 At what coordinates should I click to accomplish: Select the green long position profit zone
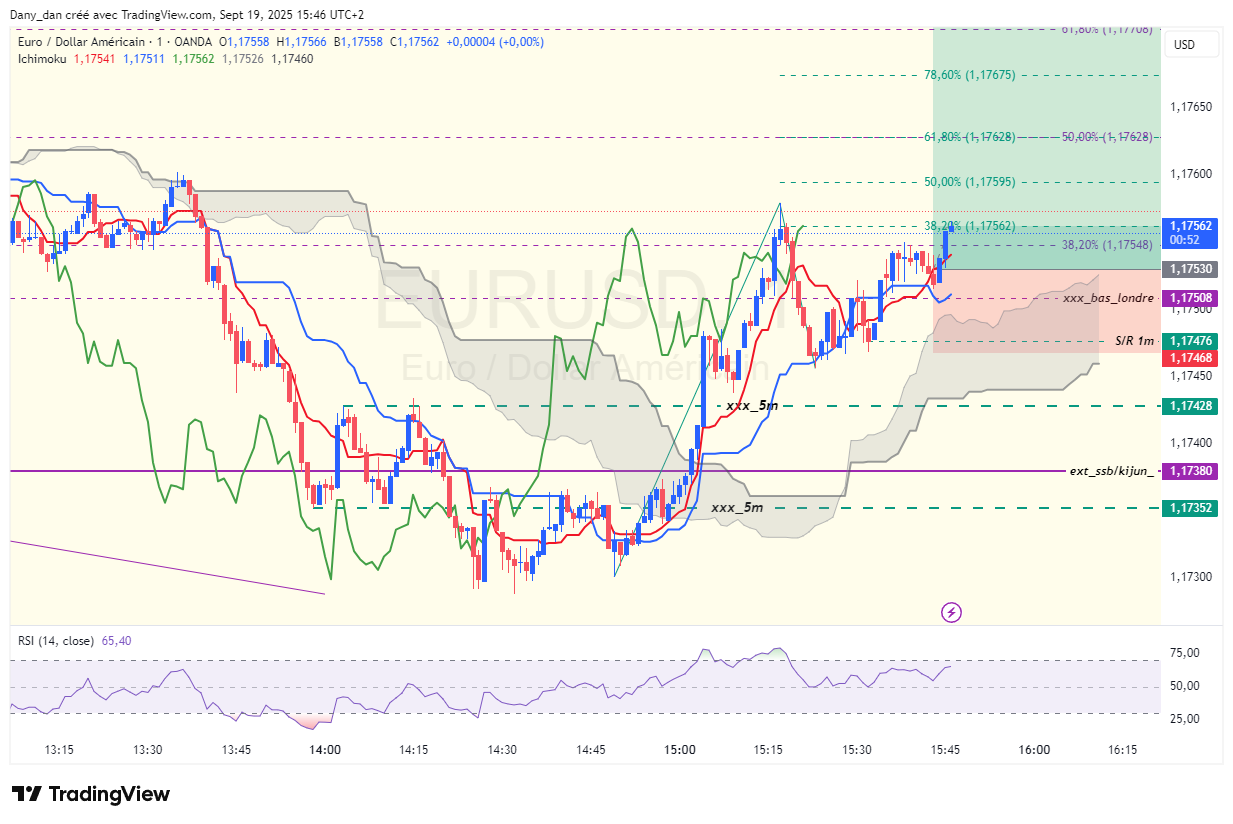1047,148
